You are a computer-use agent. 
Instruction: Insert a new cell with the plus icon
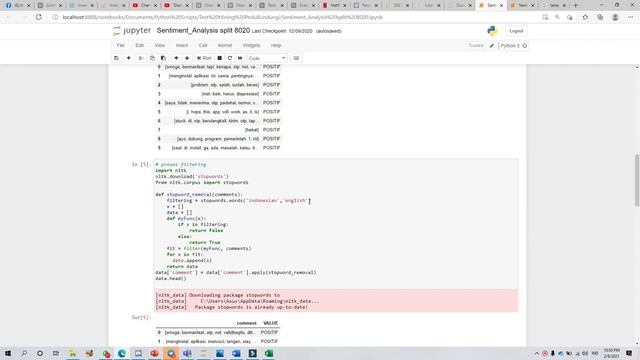click(129, 58)
